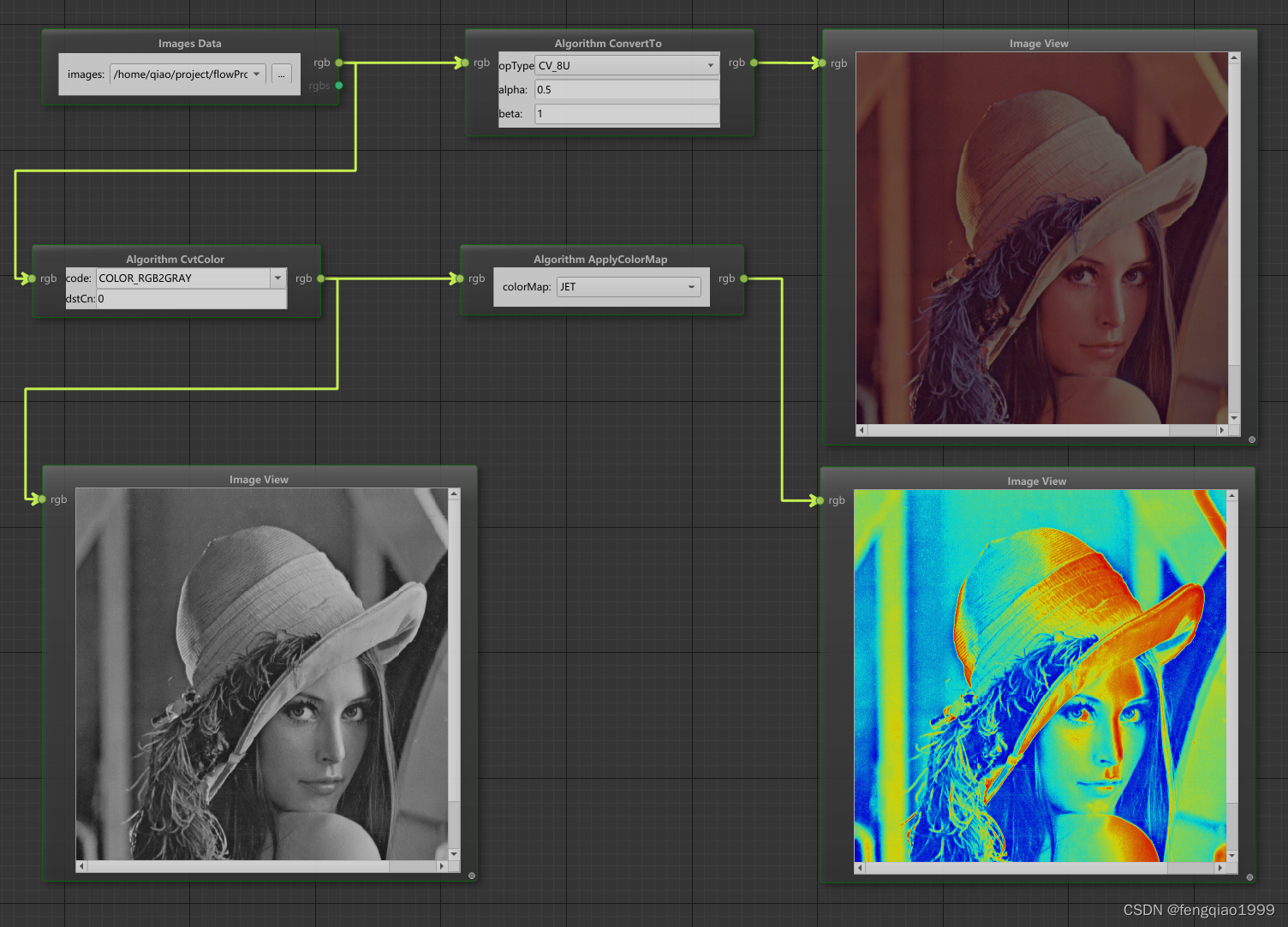Click the rgb input port of Algorithm ApplyColorMap
The image size is (1288, 927).
[460, 278]
